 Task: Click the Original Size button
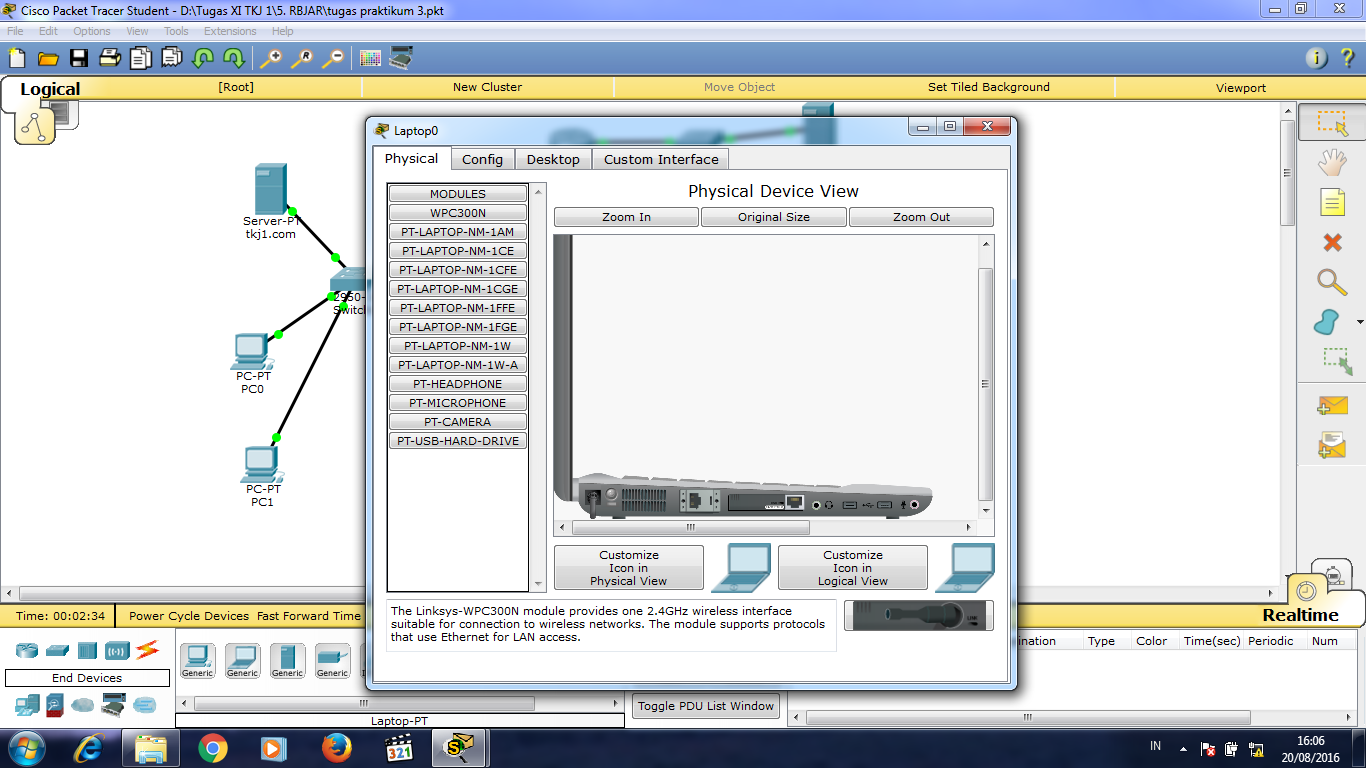tap(773, 217)
